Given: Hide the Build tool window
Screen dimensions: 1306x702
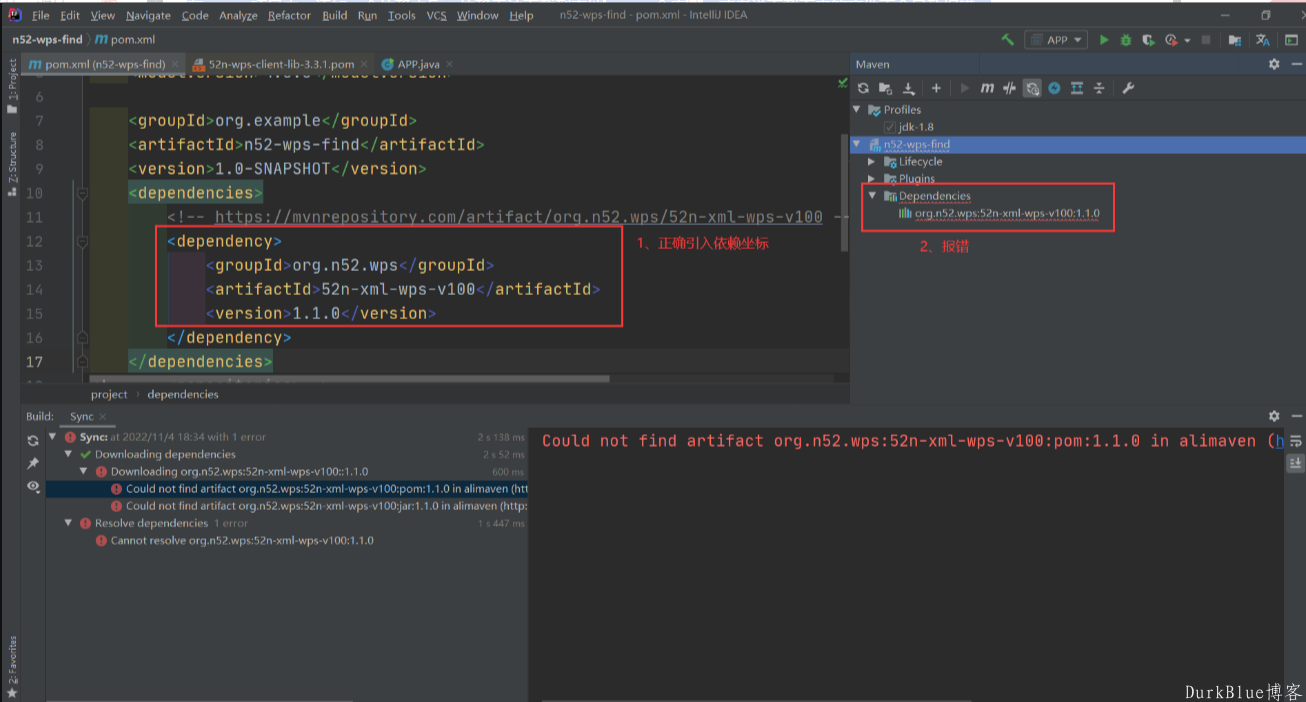Looking at the screenshot, I should pyautogui.click(x=1296, y=416).
